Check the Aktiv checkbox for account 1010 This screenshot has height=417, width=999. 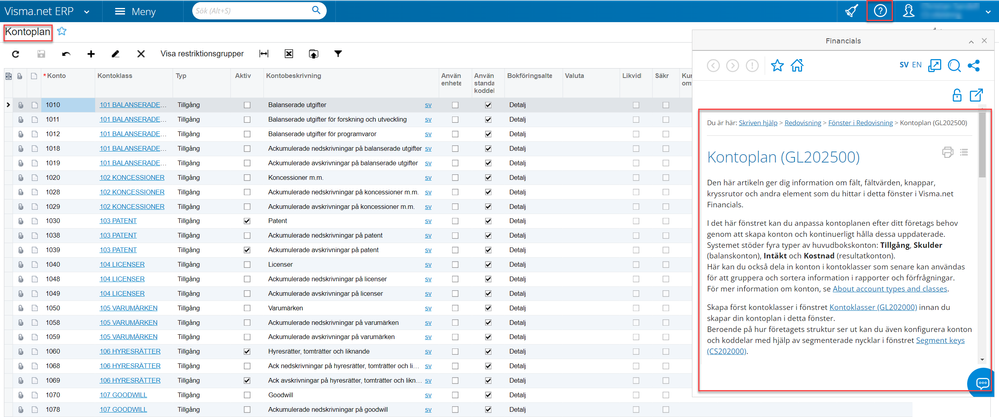pyautogui.click(x=247, y=105)
